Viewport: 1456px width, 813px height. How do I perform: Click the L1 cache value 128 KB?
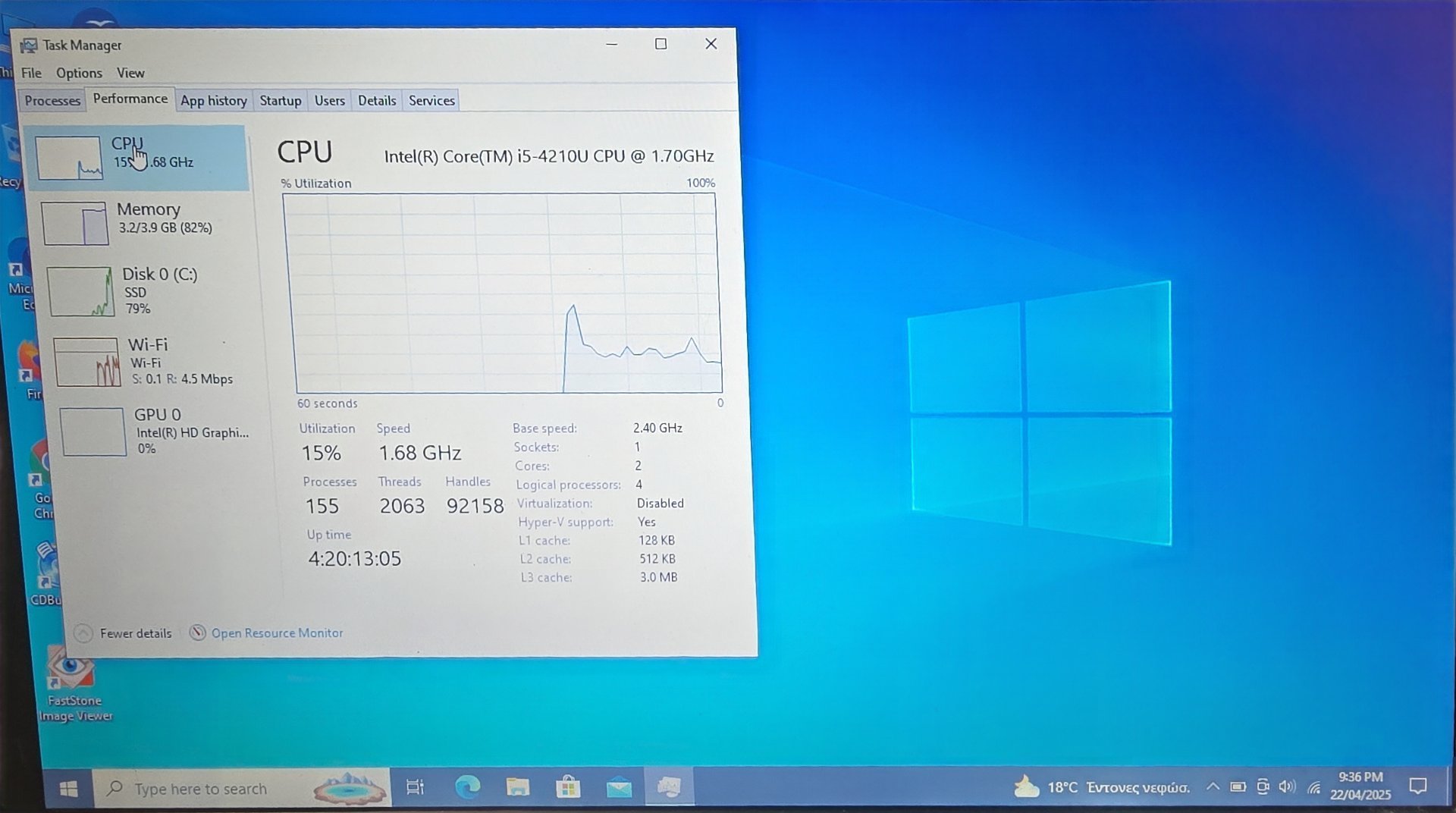coord(657,540)
